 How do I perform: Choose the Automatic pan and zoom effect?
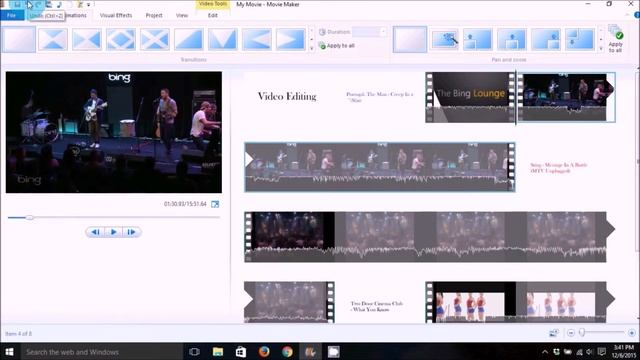pos(444,39)
